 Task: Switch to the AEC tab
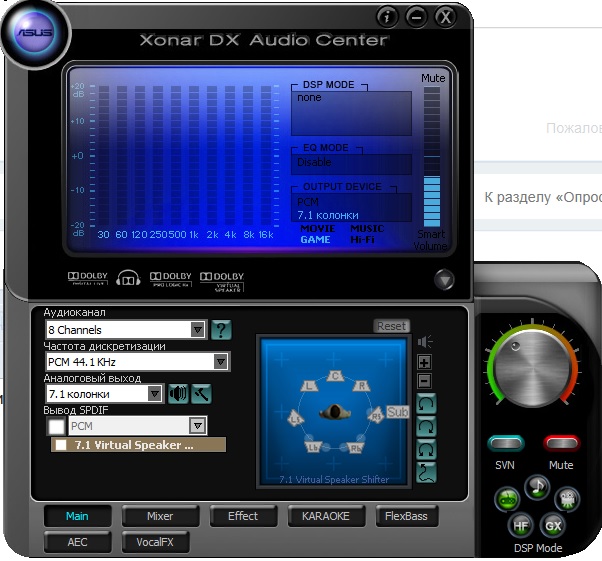click(77, 542)
